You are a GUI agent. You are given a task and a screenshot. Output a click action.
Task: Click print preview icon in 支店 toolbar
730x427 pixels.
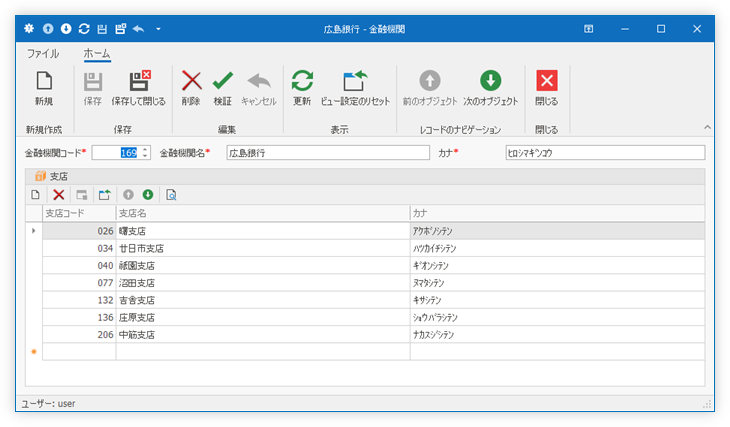[171, 195]
